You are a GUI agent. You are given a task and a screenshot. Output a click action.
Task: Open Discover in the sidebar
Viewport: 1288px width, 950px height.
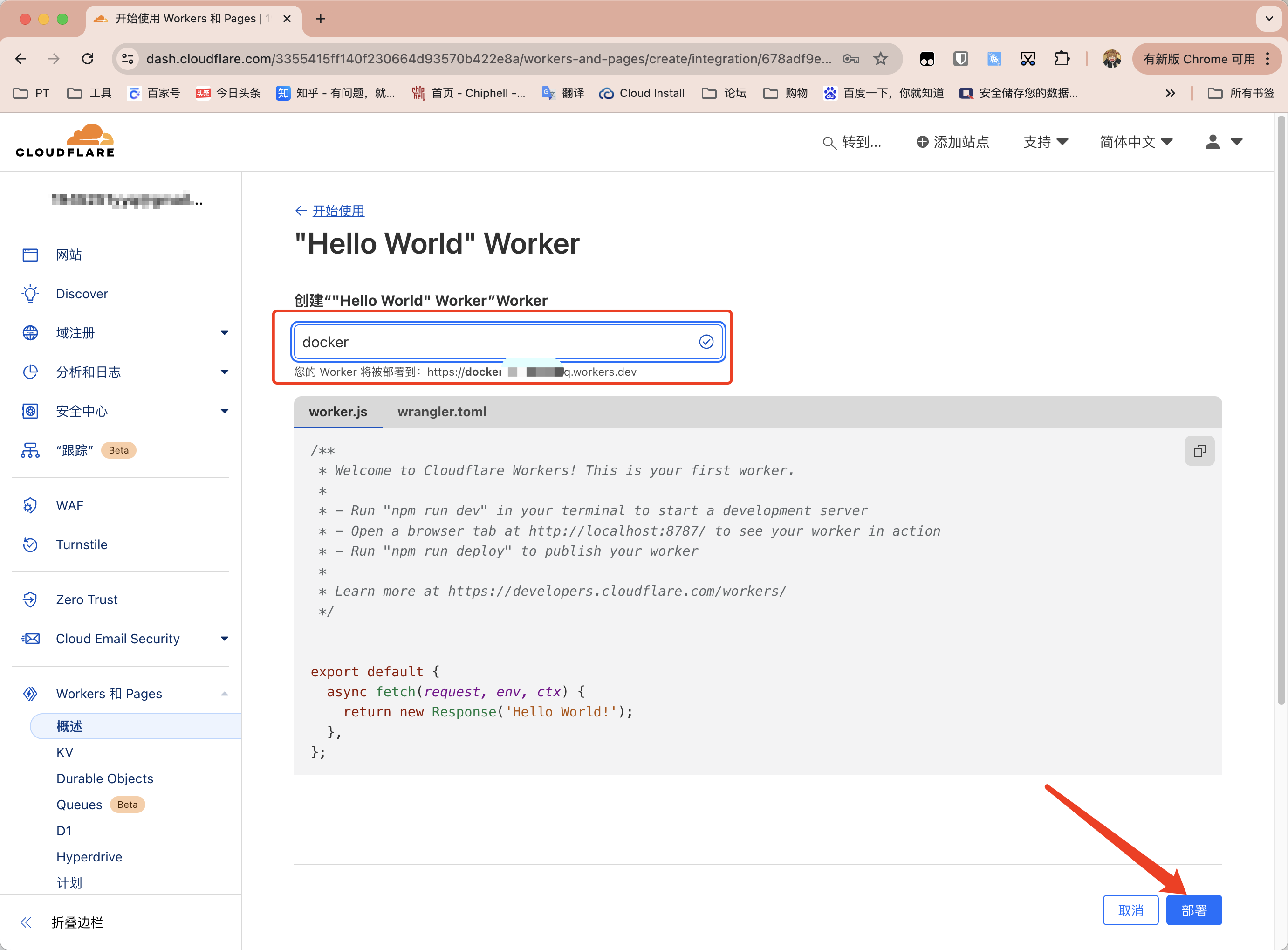point(82,294)
